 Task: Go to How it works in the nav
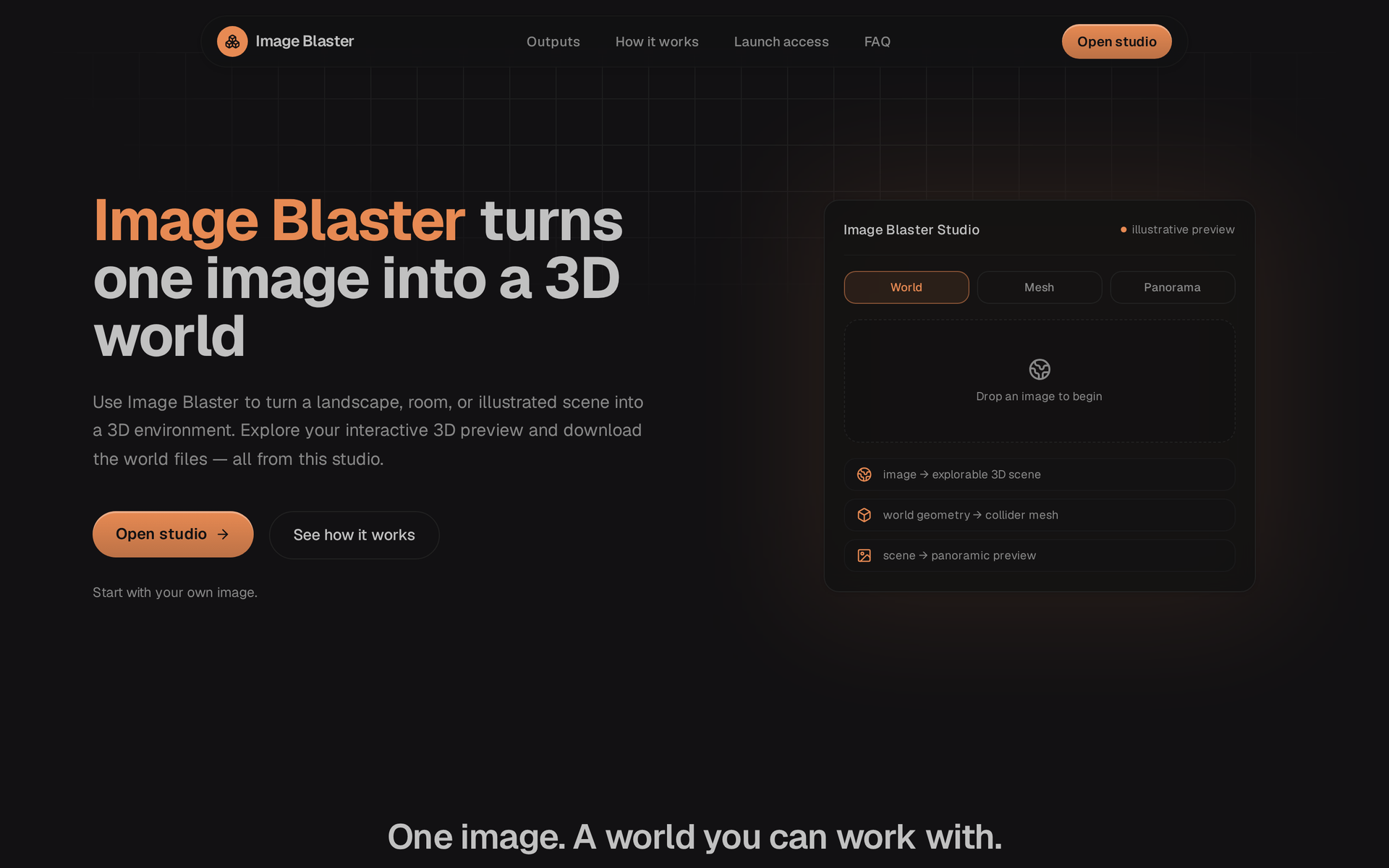(657, 42)
